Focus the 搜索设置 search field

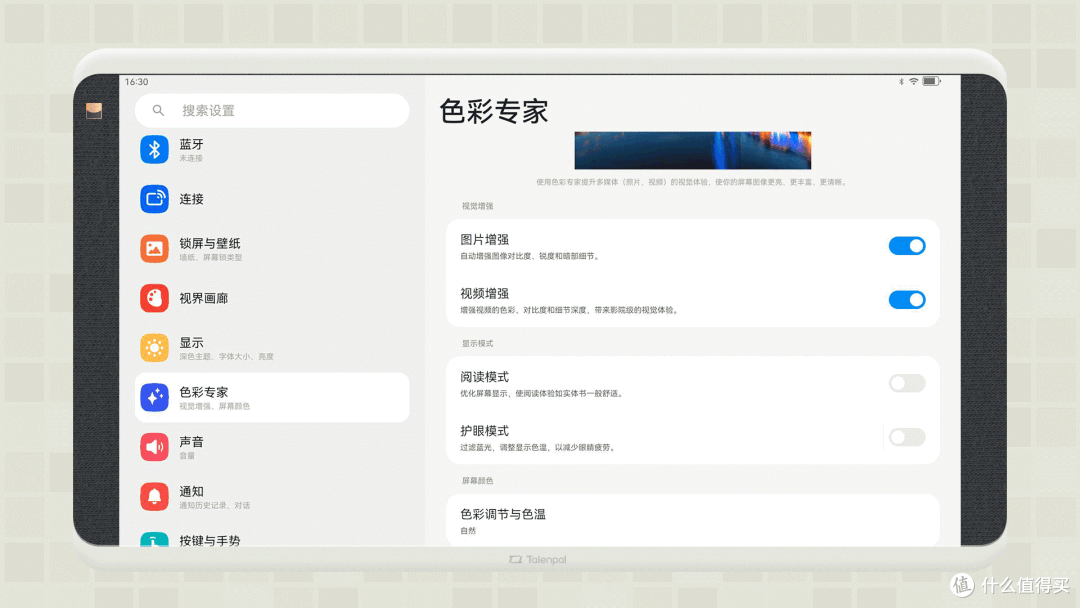[x=272, y=110]
